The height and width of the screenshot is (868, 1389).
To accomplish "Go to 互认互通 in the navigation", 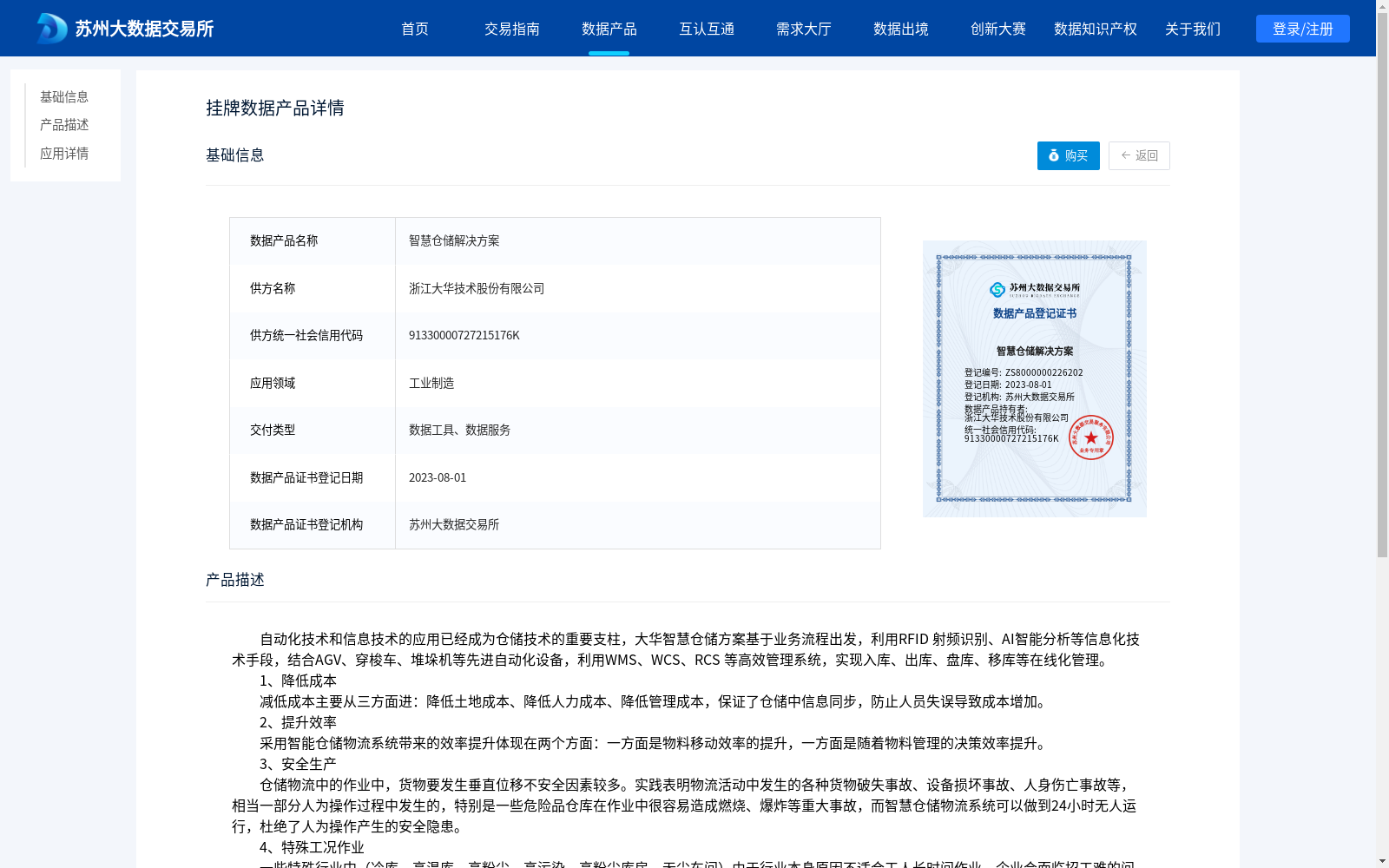I will [x=707, y=29].
